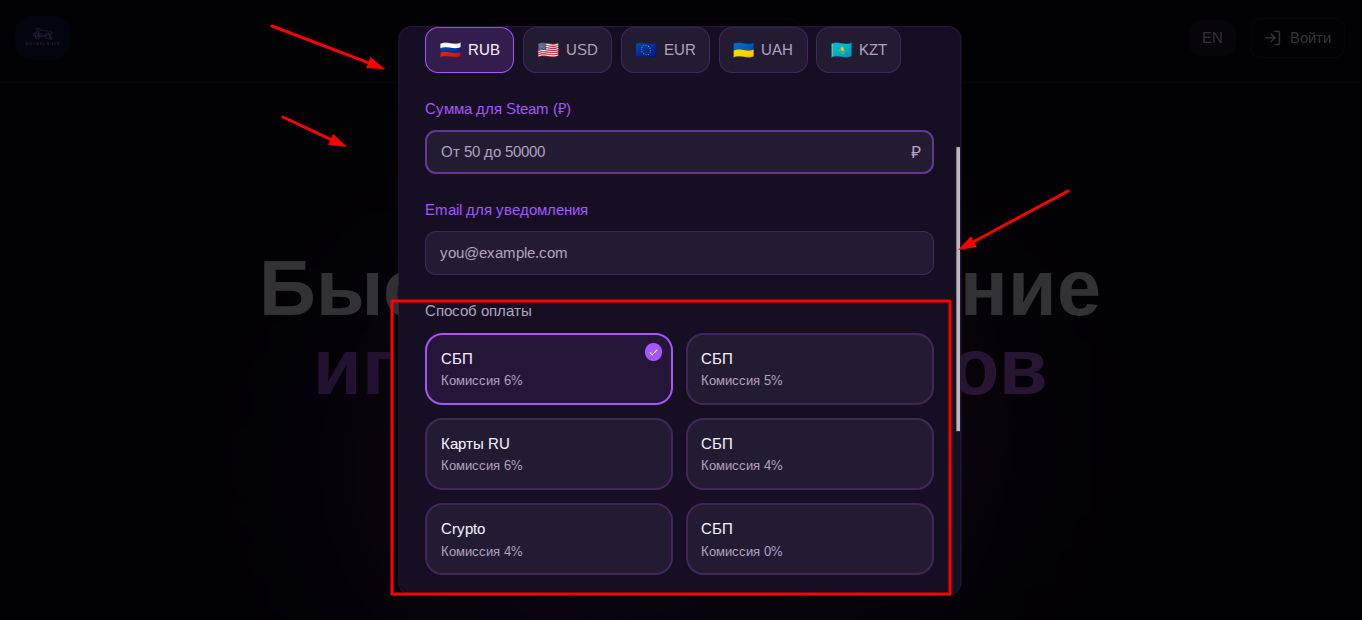Open the Войти login button
The width and height of the screenshot is (1362, 620).
click(1297, 38)
